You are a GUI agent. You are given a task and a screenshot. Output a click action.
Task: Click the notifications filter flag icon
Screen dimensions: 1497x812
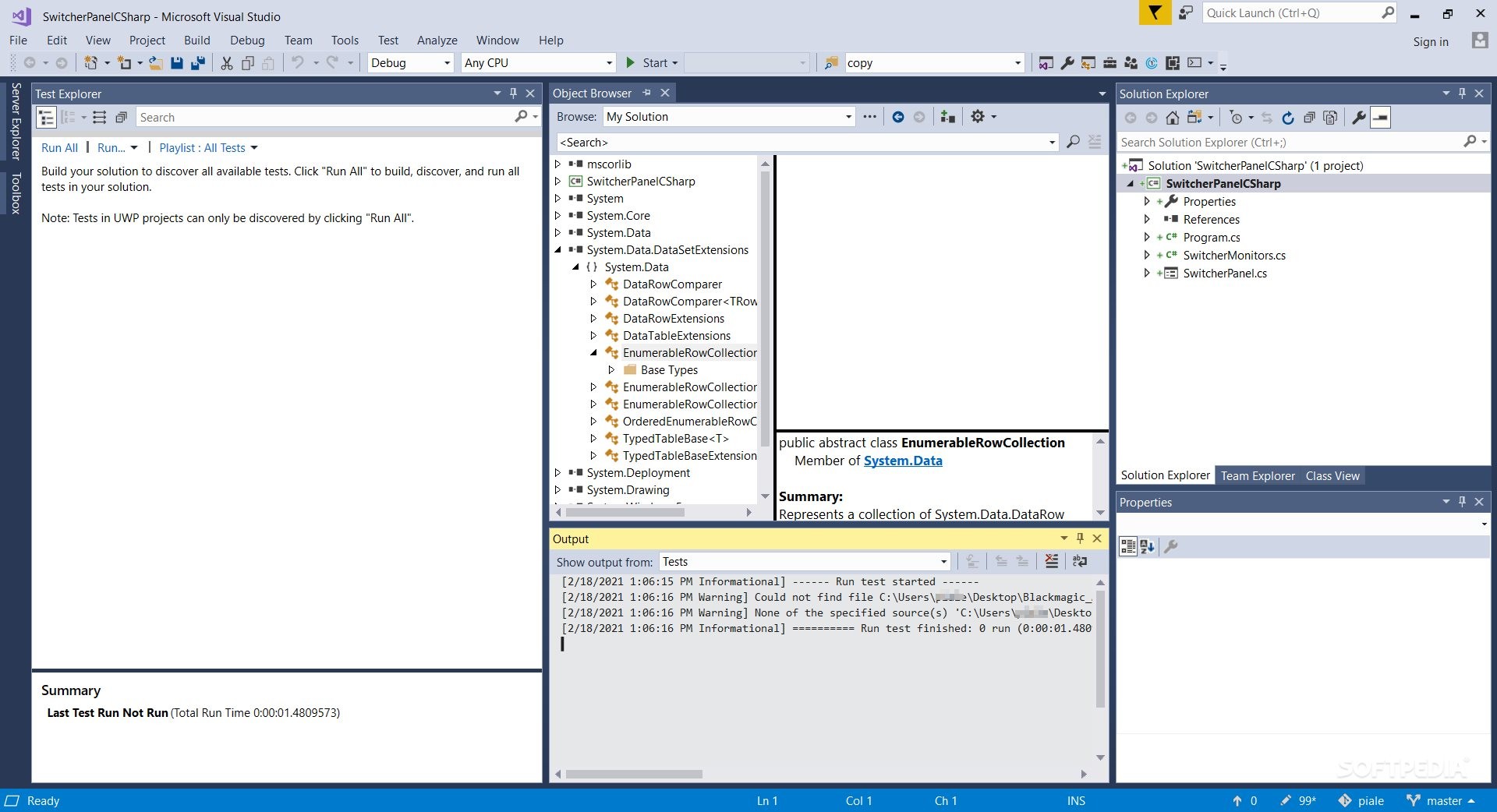[1155, 12]
